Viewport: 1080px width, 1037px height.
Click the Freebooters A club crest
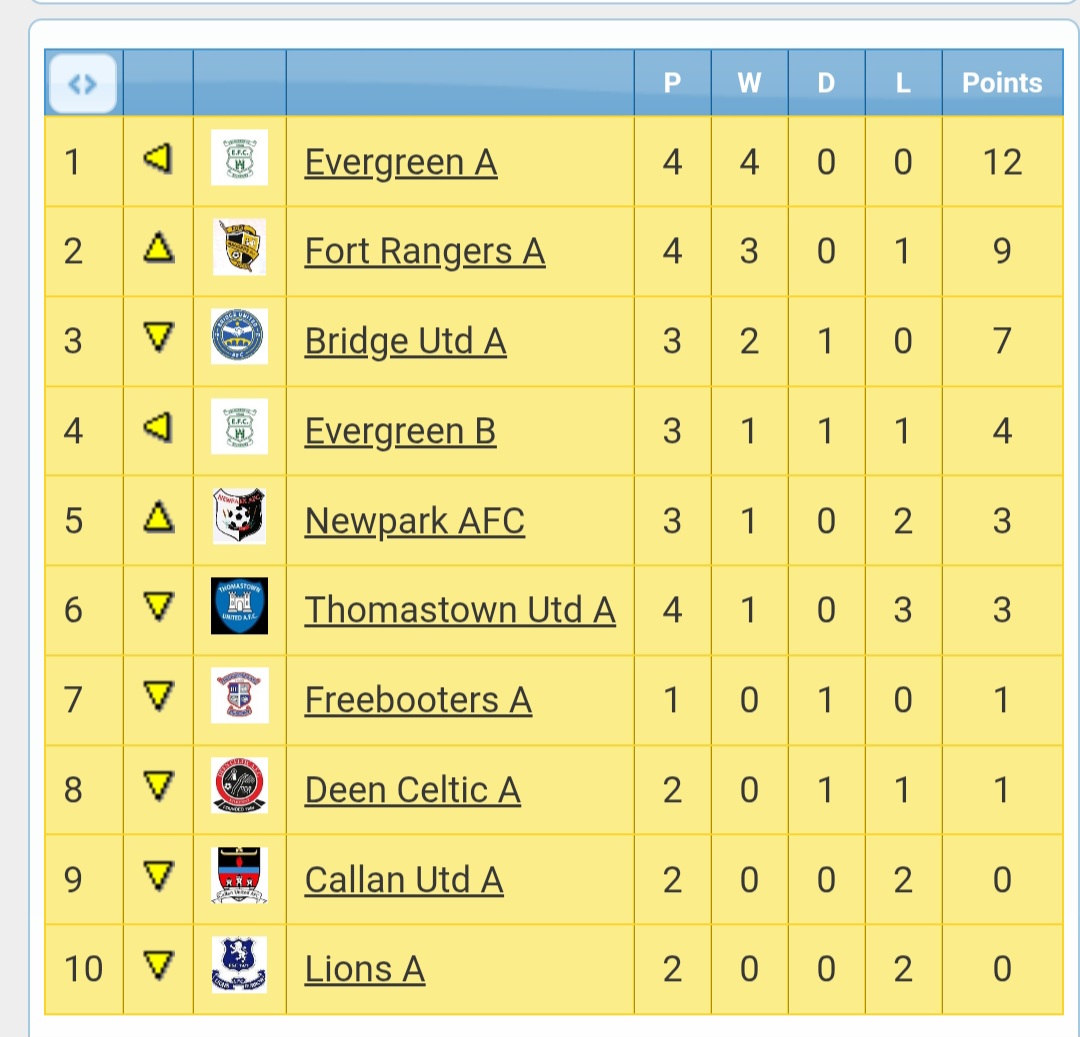point(239,695)
